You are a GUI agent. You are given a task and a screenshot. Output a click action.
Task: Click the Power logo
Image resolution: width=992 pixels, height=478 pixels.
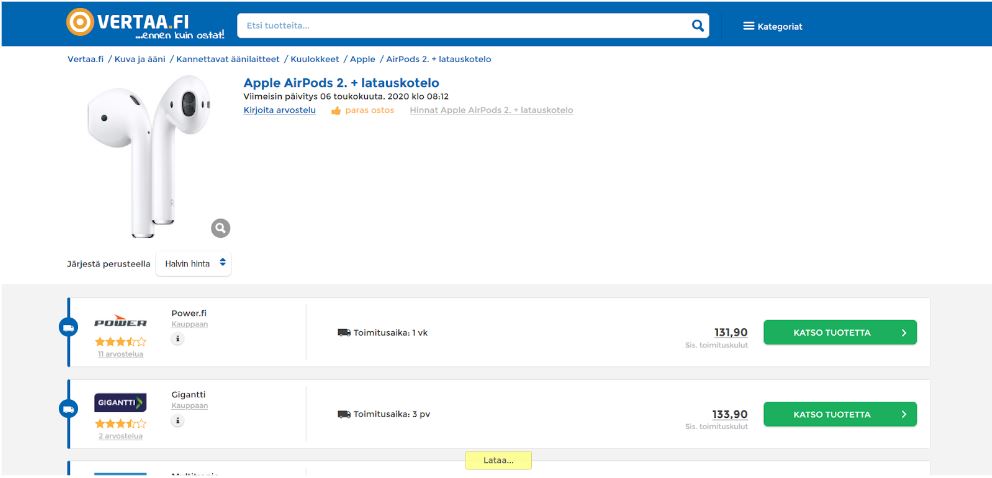pos(120,321)
